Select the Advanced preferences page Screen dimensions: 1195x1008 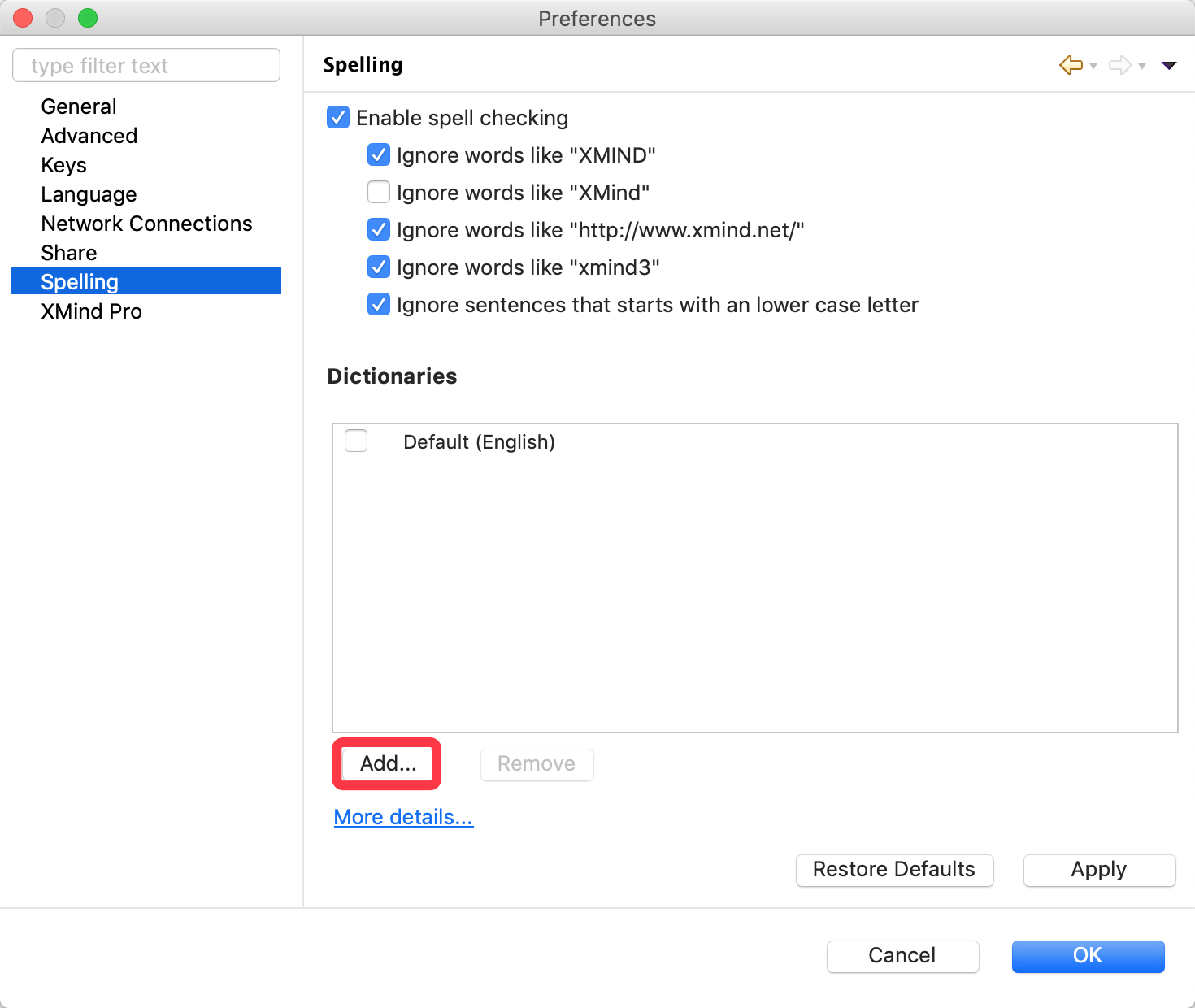(89, 136)
